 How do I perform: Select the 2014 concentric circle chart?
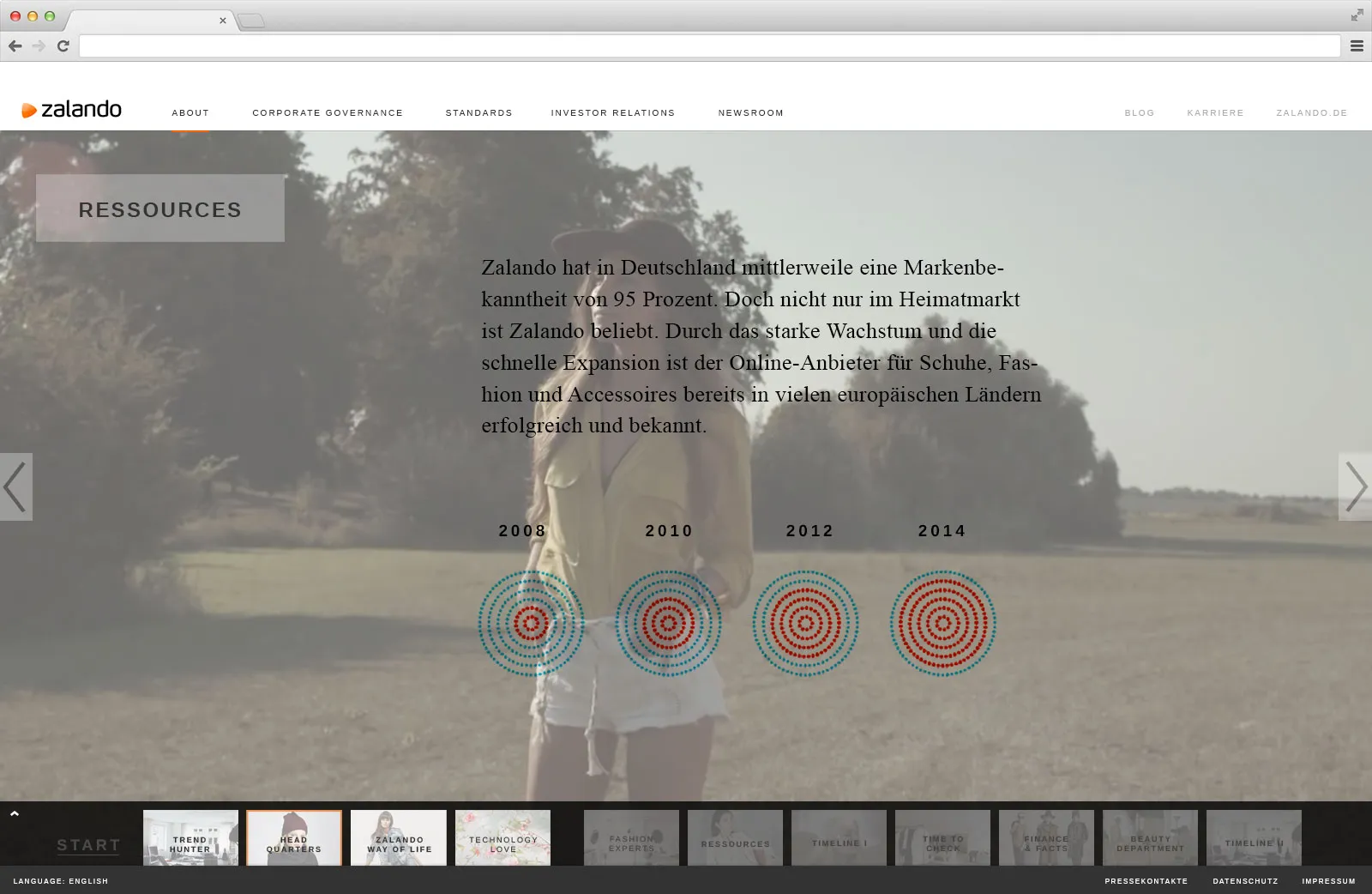tap(942, 624)
